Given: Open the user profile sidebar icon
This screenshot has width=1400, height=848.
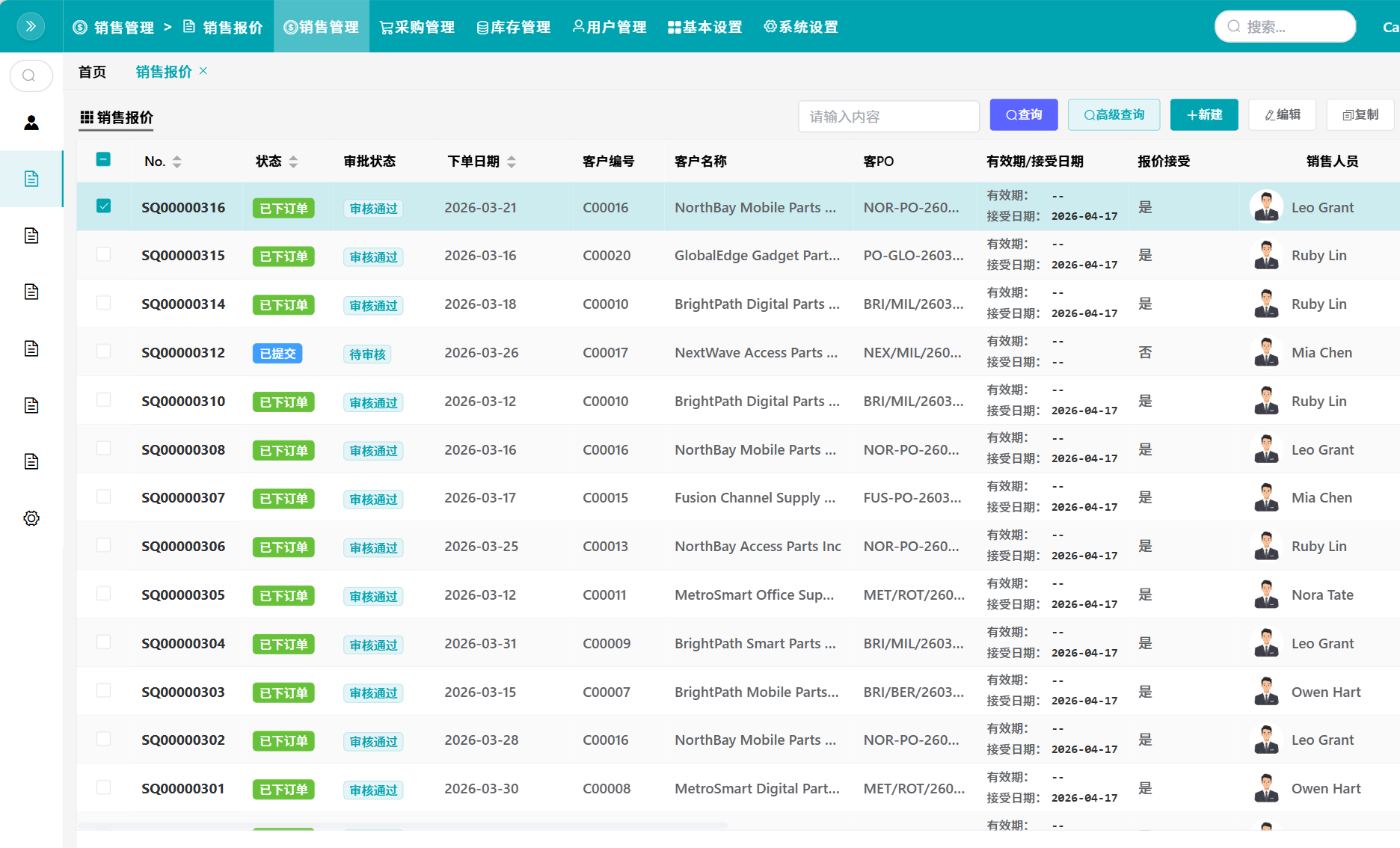Looking at the screenshot, I should [31, 123].
